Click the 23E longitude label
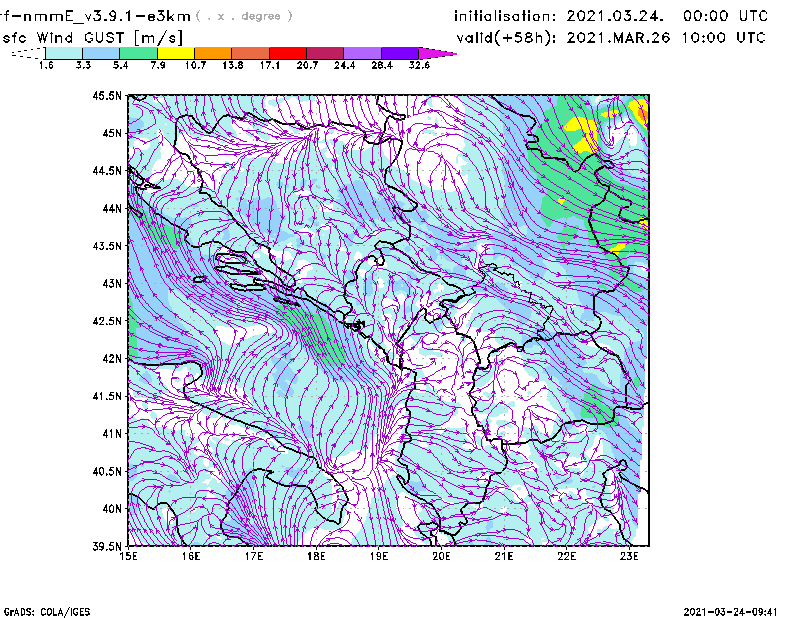The height and width of the screenshot is (618, 800). [629, 556]
